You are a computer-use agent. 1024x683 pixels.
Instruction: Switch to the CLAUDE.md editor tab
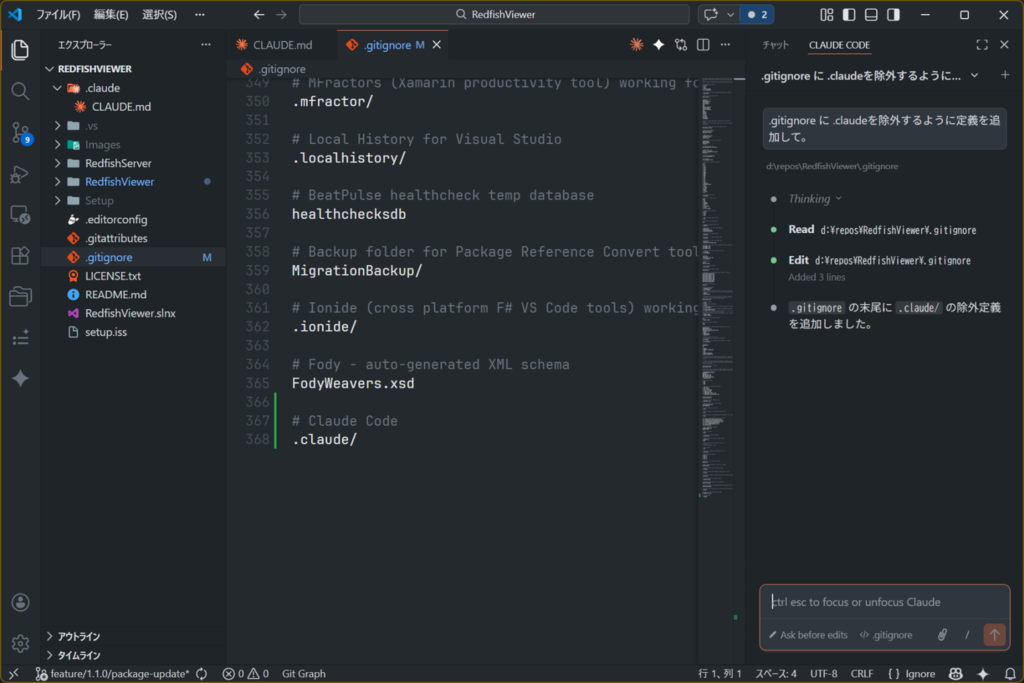[x=282, y=44]
